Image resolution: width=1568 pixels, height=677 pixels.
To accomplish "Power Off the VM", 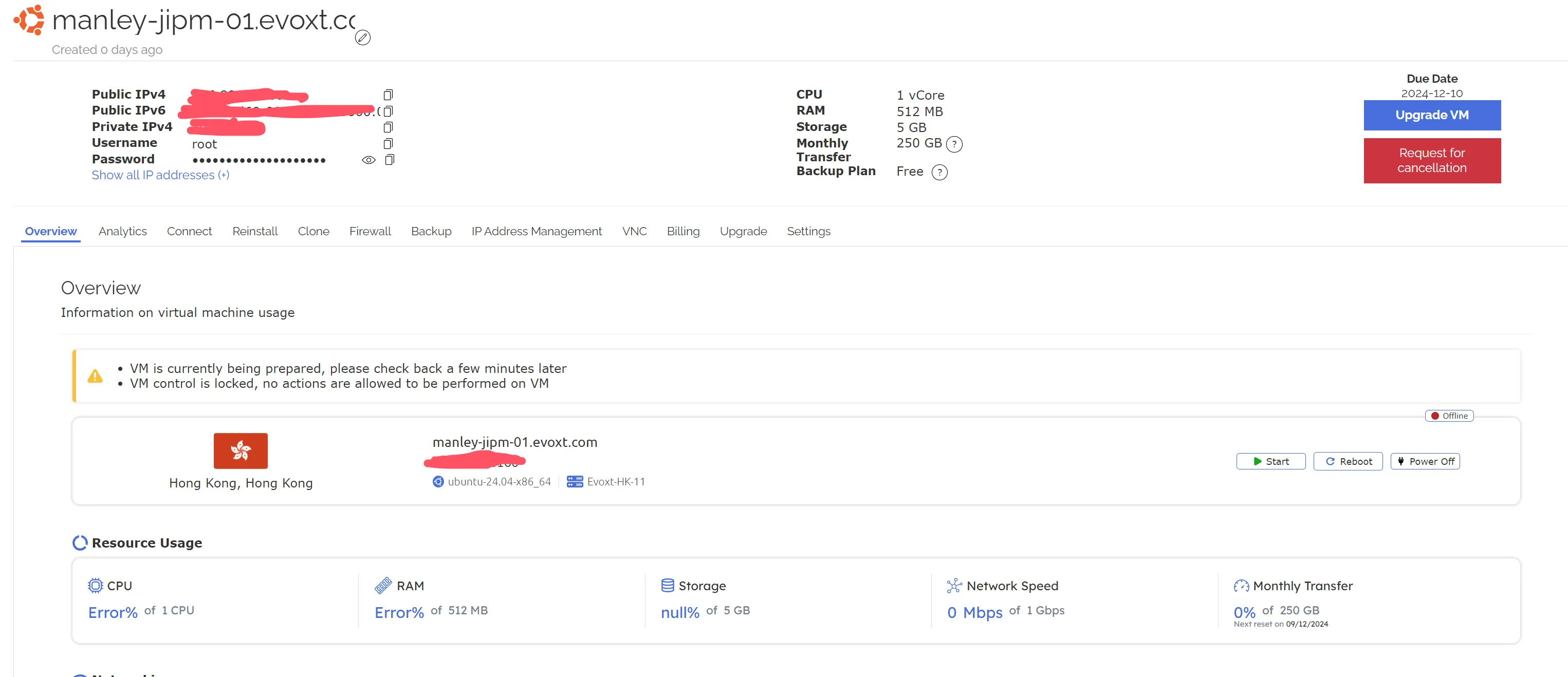I will pyautogui.click(x=1425, y=462).
